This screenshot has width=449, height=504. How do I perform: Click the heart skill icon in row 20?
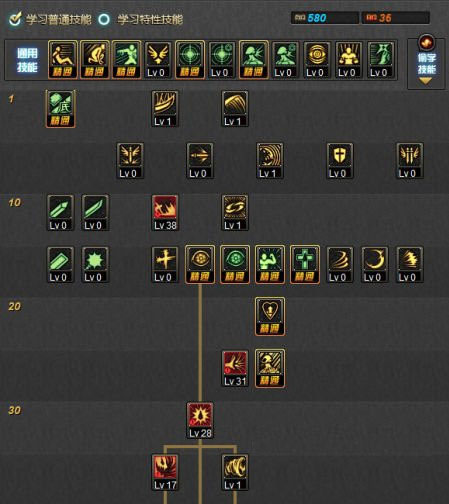270,317
